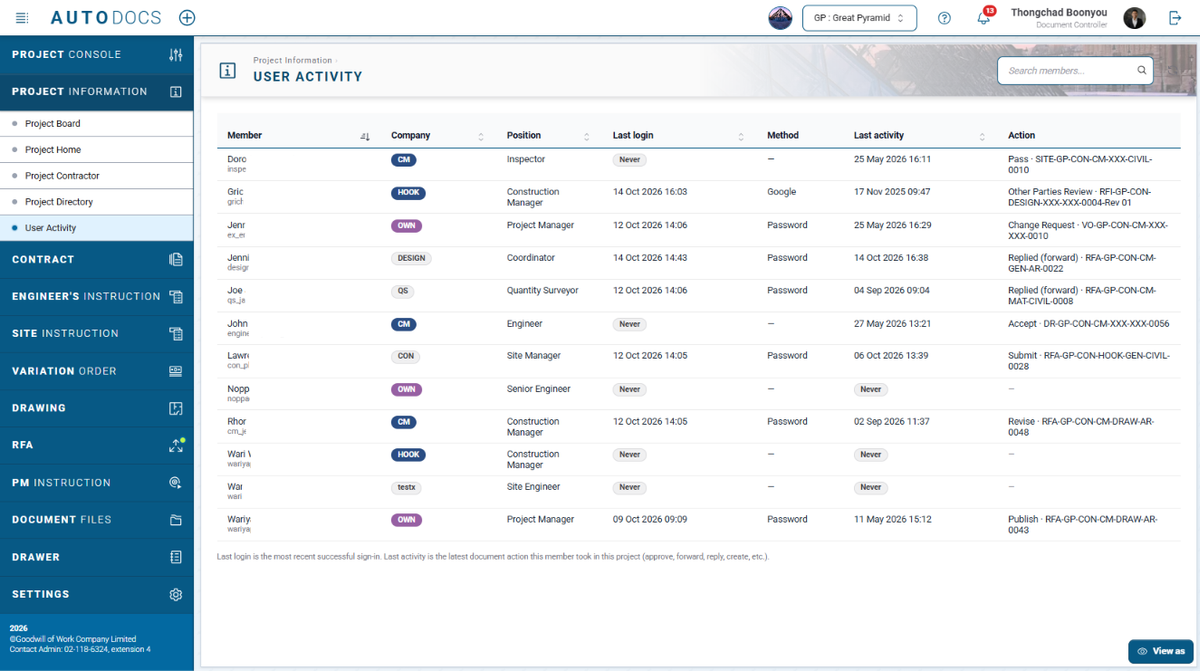The width and height of the screenshot is (1200, 671).
Task: Go to Project Board
Action: click(97, 124)
